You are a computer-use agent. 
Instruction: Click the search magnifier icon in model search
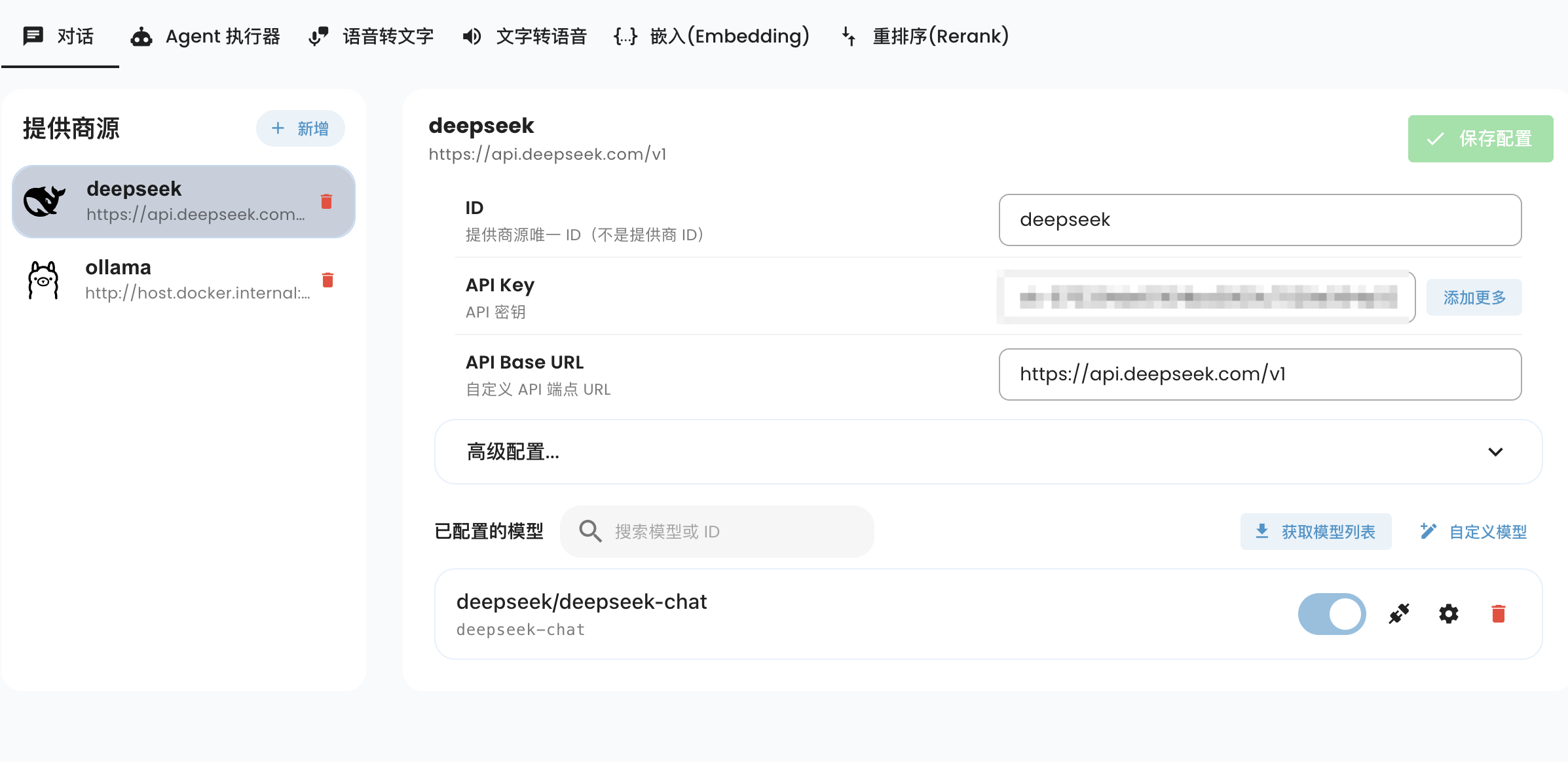coord(590,532)
